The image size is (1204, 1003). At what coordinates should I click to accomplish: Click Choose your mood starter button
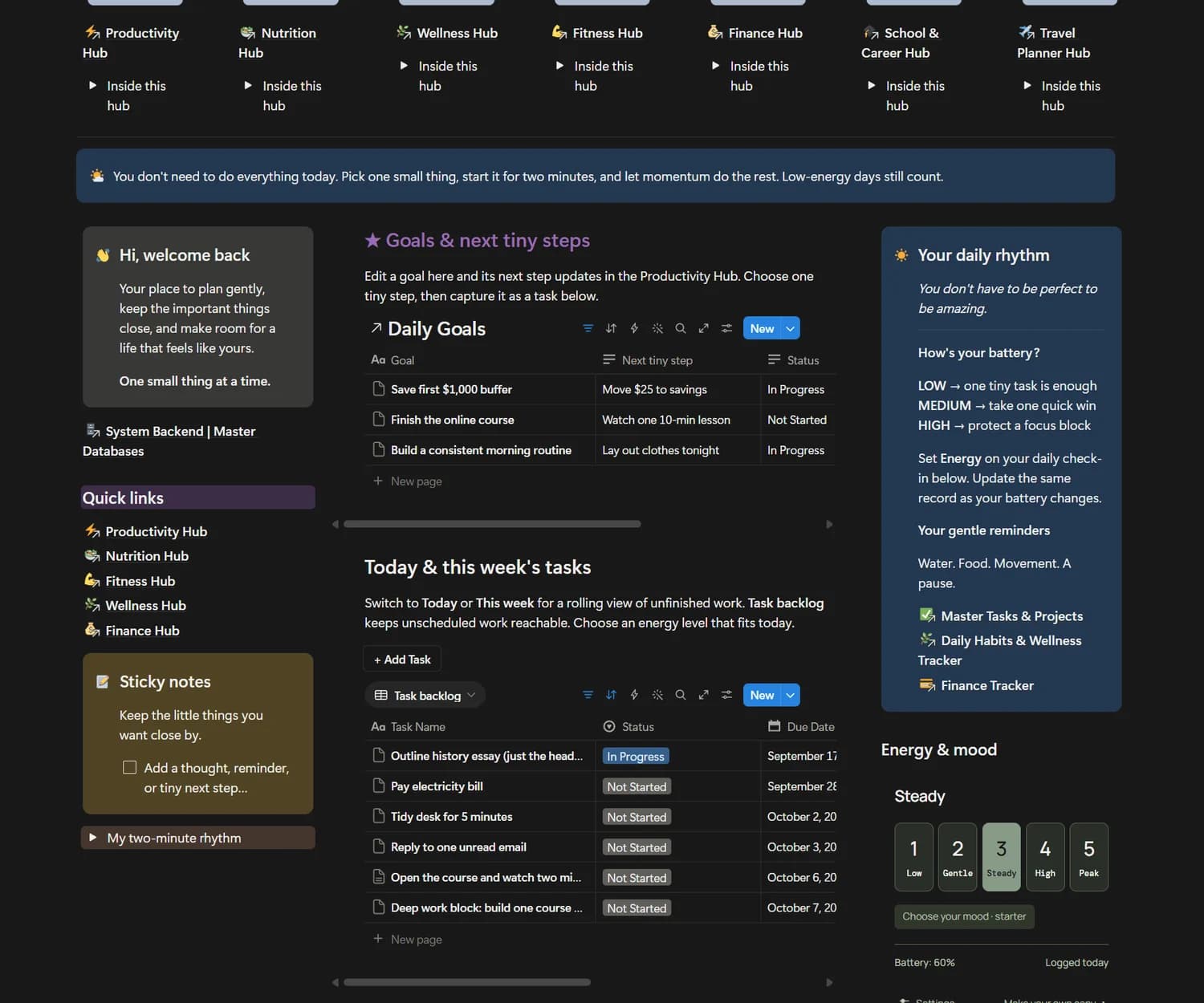(x=964, y=916)
